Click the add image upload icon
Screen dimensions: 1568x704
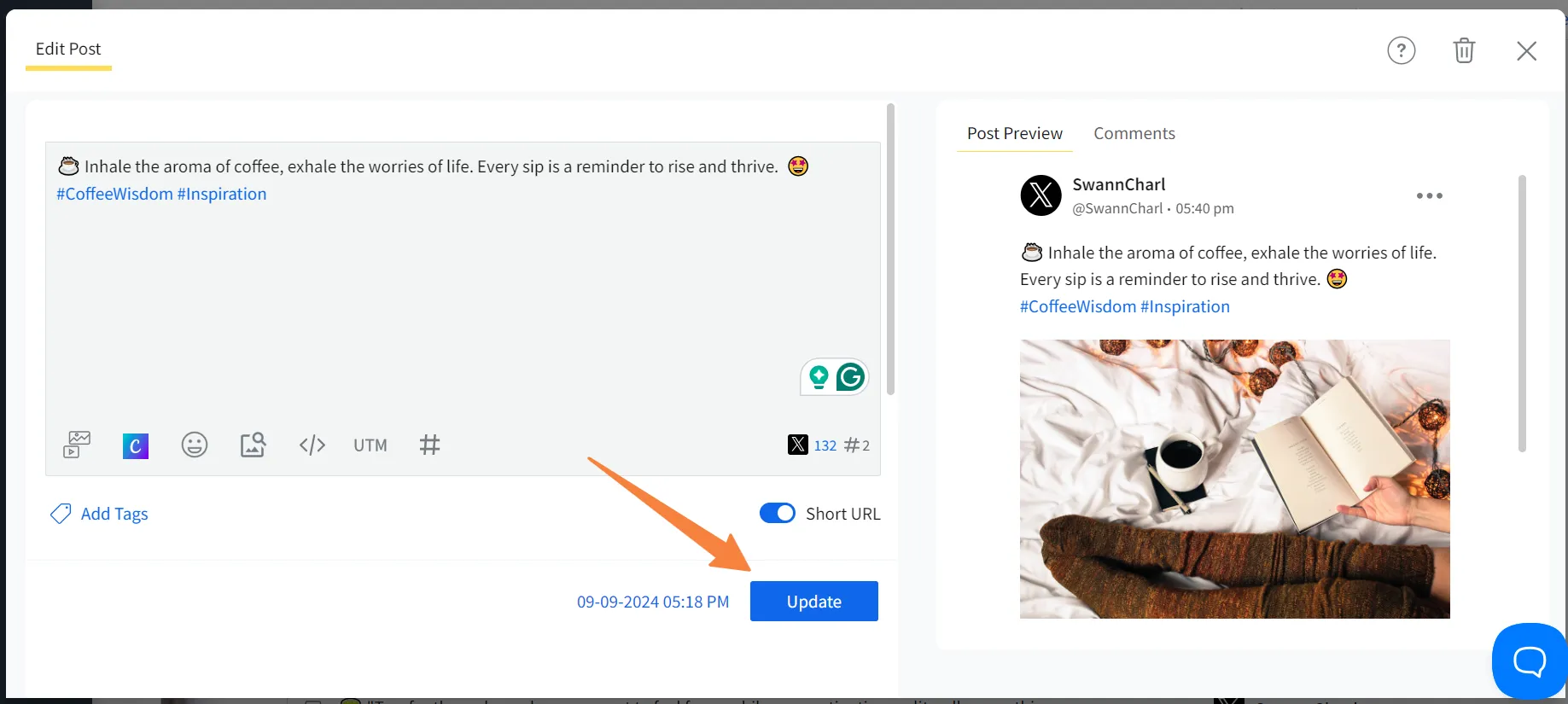(253, 445)
